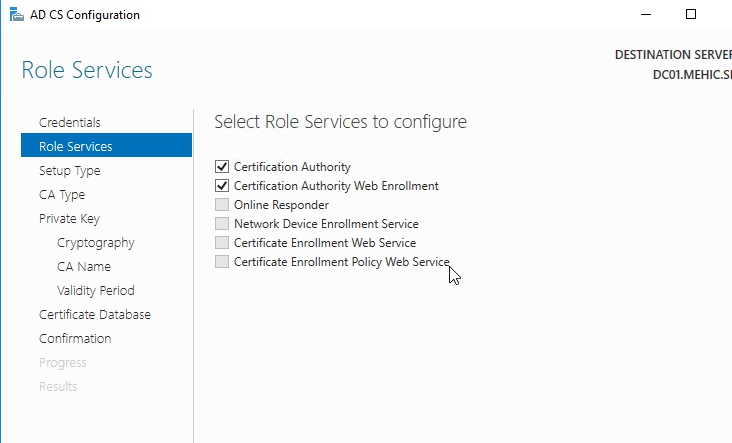Check the Online Responder checkbox
Screen dimensions: 732x443
point(222,205)
